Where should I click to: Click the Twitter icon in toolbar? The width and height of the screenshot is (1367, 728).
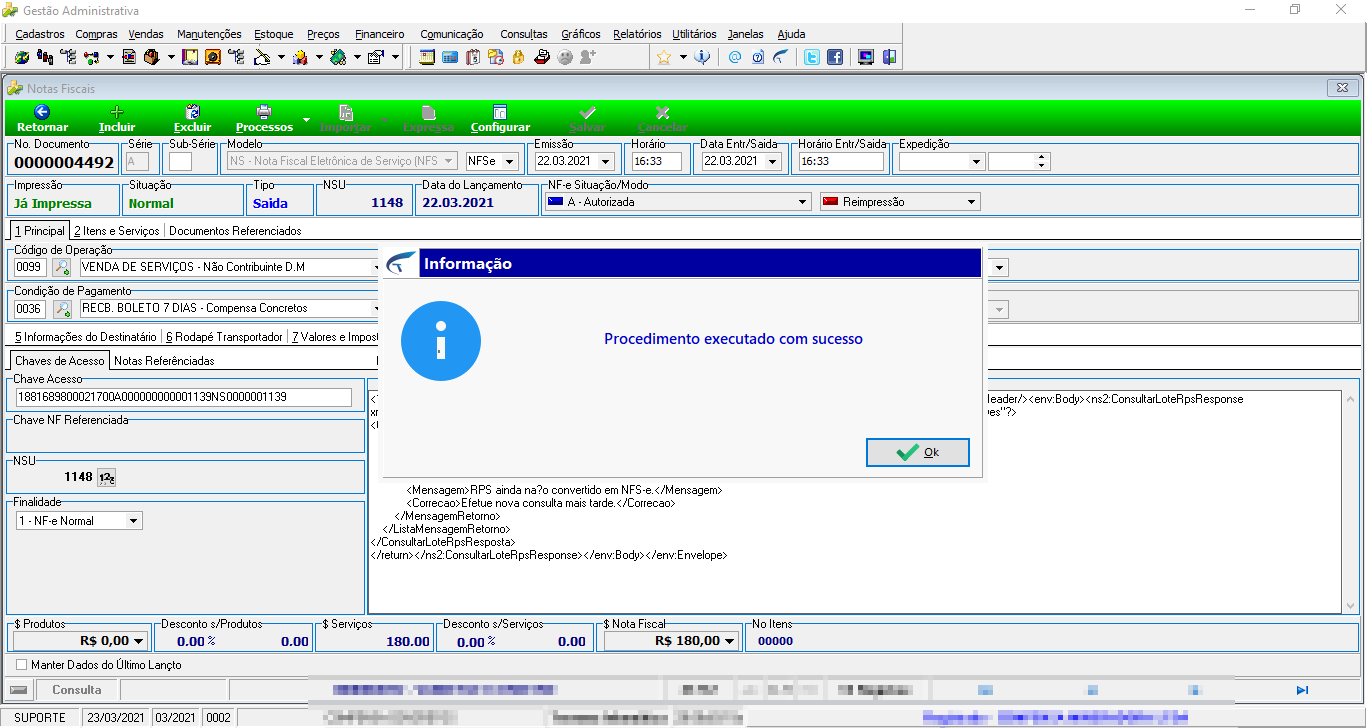coord(813,57)
